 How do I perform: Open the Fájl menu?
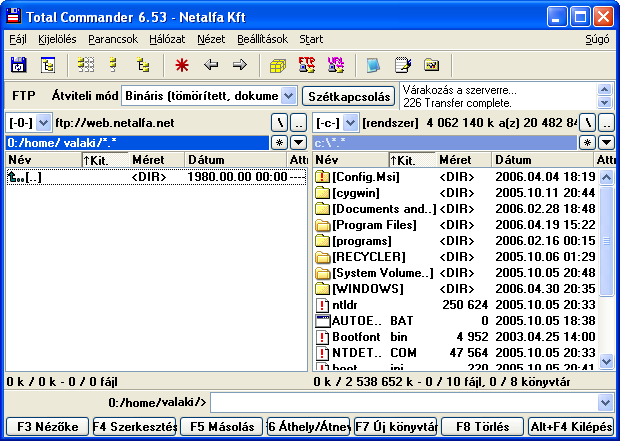click(x=18, y=39)
